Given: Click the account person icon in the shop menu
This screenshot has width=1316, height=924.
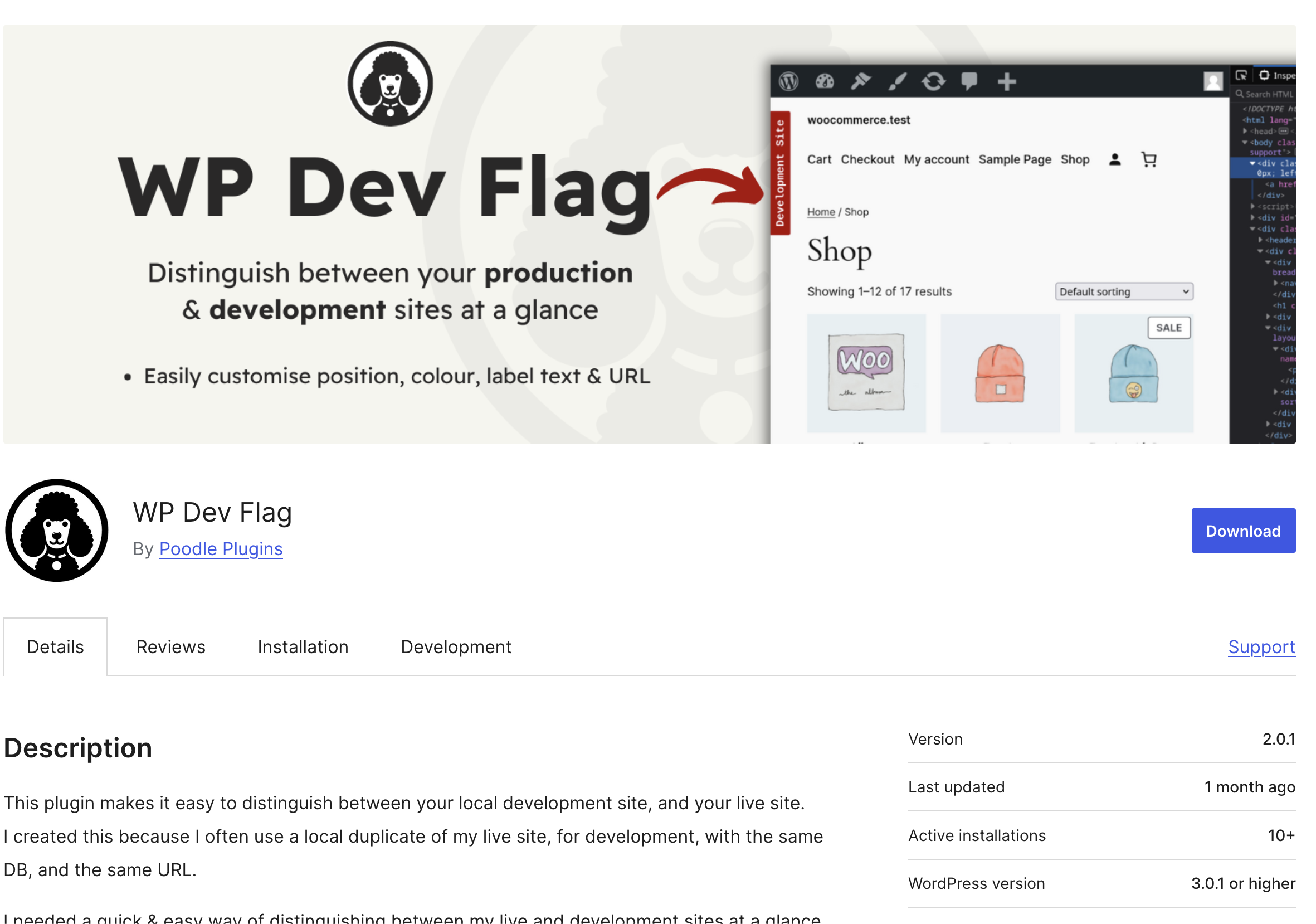Looking at the screenshot, I should [1115, 159].
